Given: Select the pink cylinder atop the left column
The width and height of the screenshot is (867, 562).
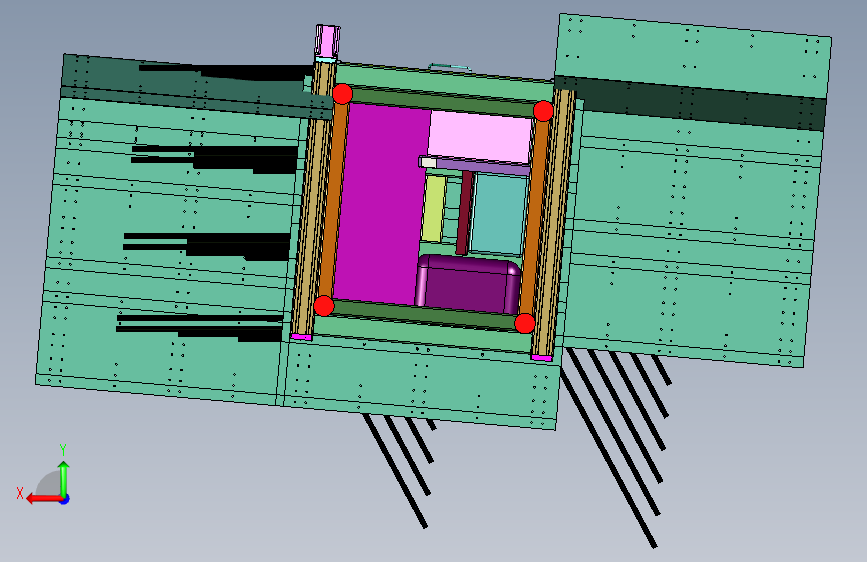Looking at the screenshot, I should click(327, 39).
